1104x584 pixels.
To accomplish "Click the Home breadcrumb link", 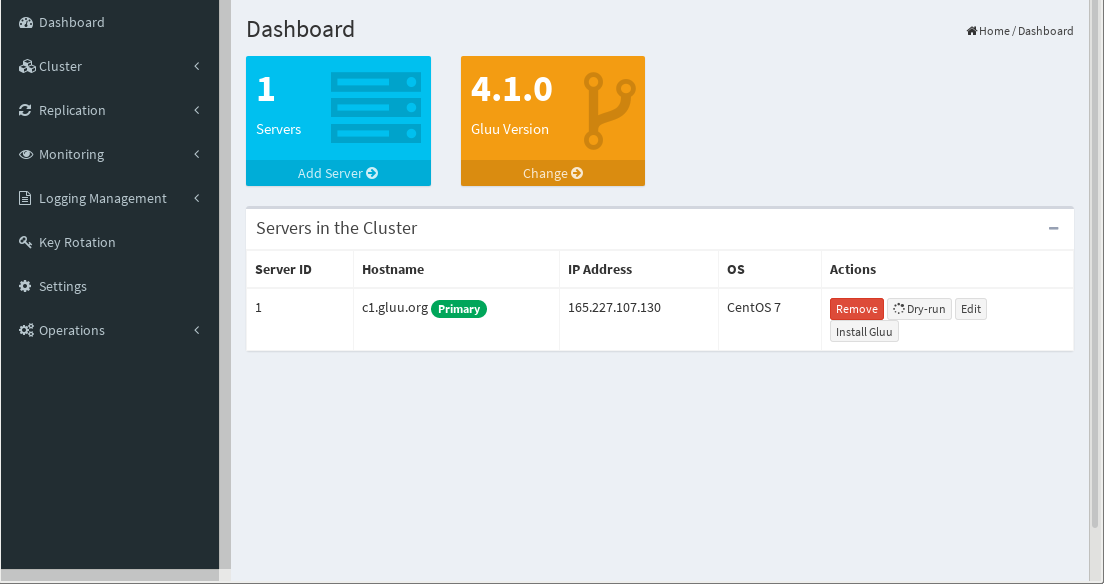I will click(988, 30).
